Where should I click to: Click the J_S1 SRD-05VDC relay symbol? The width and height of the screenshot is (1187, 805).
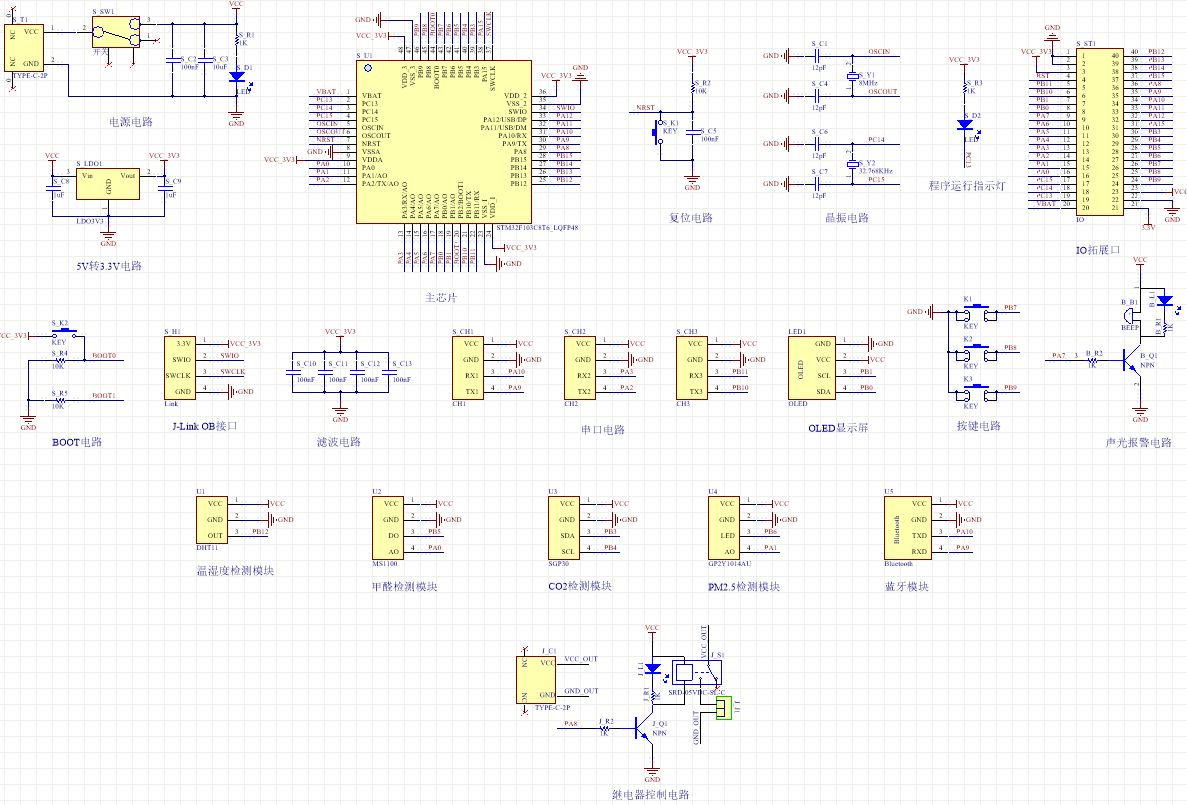pos(696,672)
